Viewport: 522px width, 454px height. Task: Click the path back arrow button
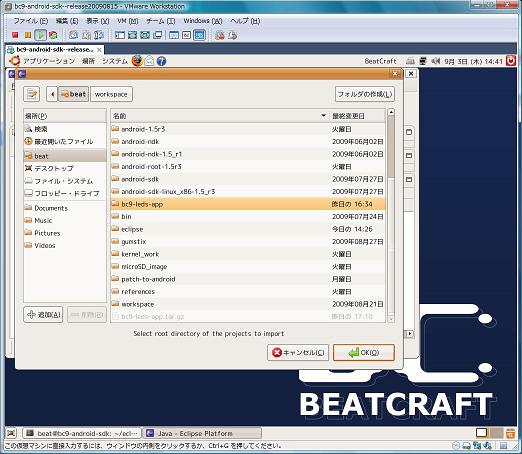(52, 94)
